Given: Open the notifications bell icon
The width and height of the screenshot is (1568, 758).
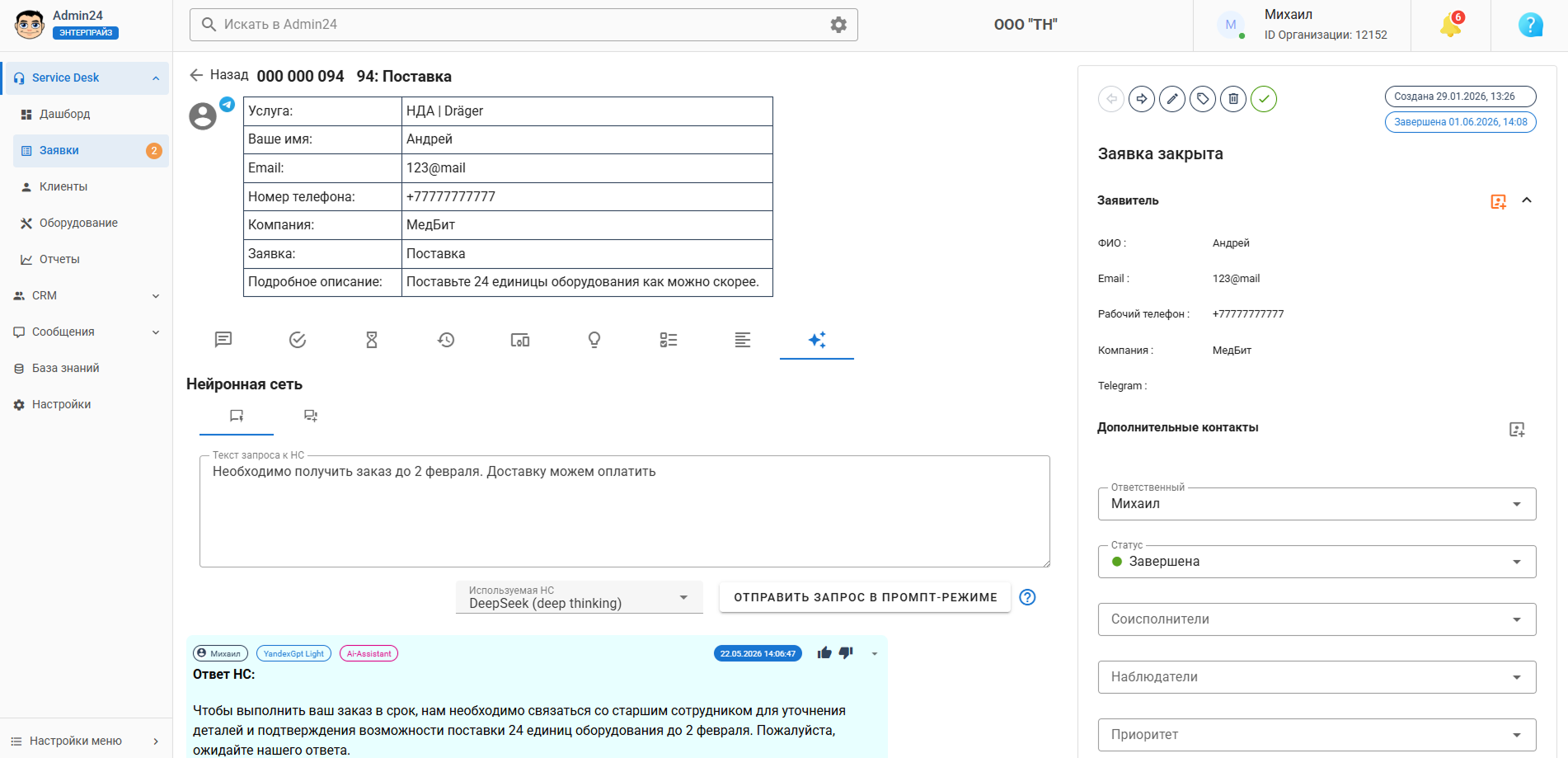Looking at the screenshot, I should 1451,25.
